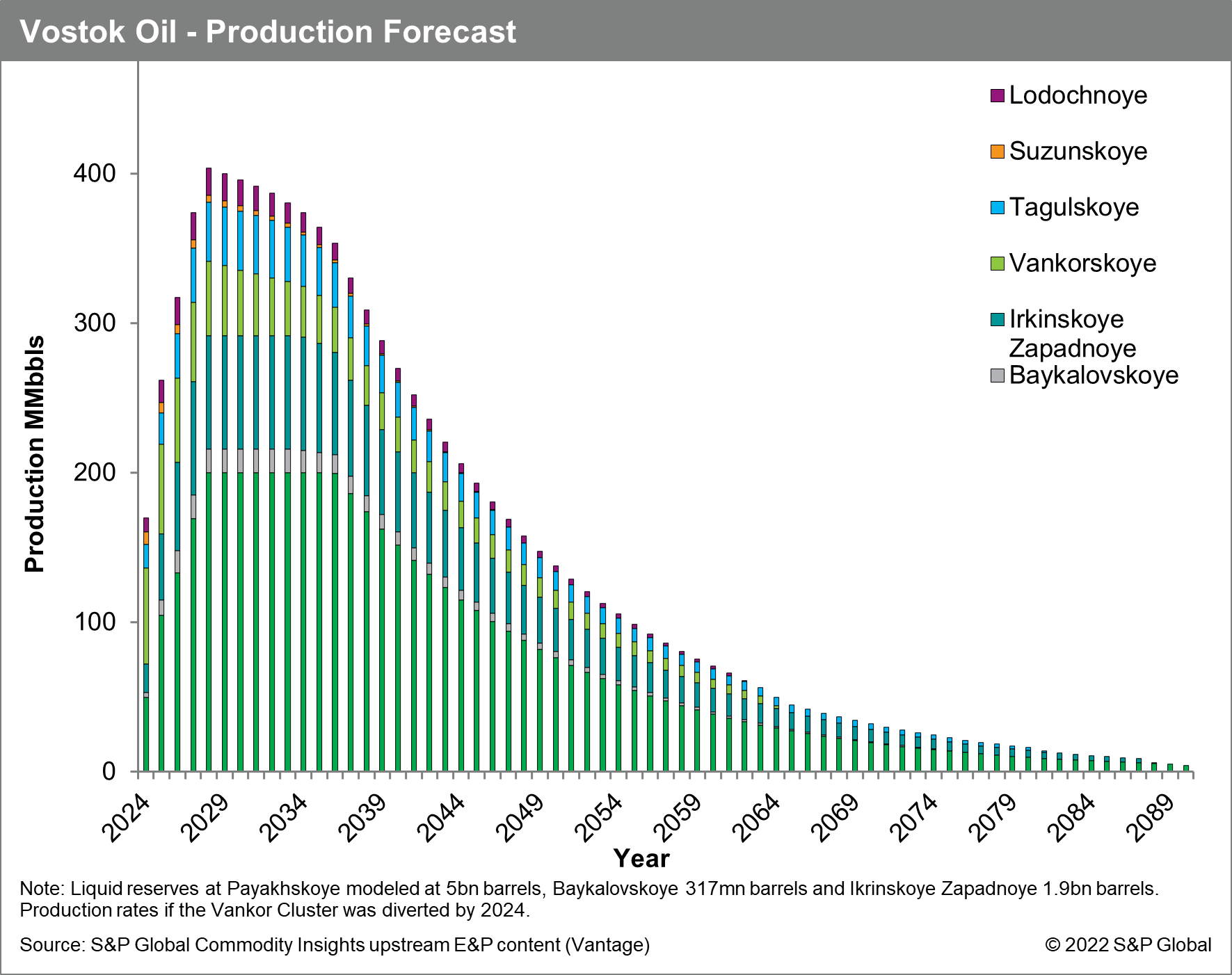Click the first stacked bar's light green segment
Image resolution: width=1232 pixels, height=975 pixels.
(x=146, y=615)
